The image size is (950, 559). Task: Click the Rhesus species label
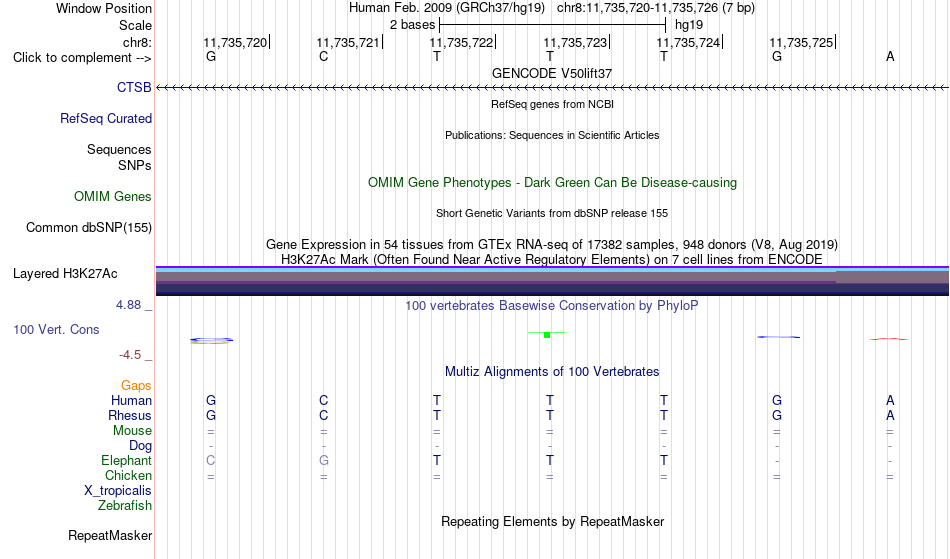[x=130, y=415]
